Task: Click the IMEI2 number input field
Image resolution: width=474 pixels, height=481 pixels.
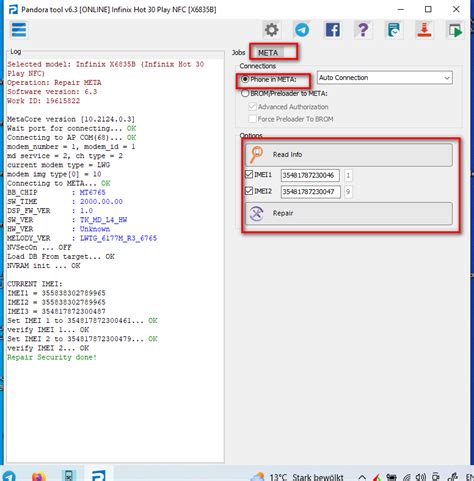Action: pyautogui.click(x=310, y=192)
